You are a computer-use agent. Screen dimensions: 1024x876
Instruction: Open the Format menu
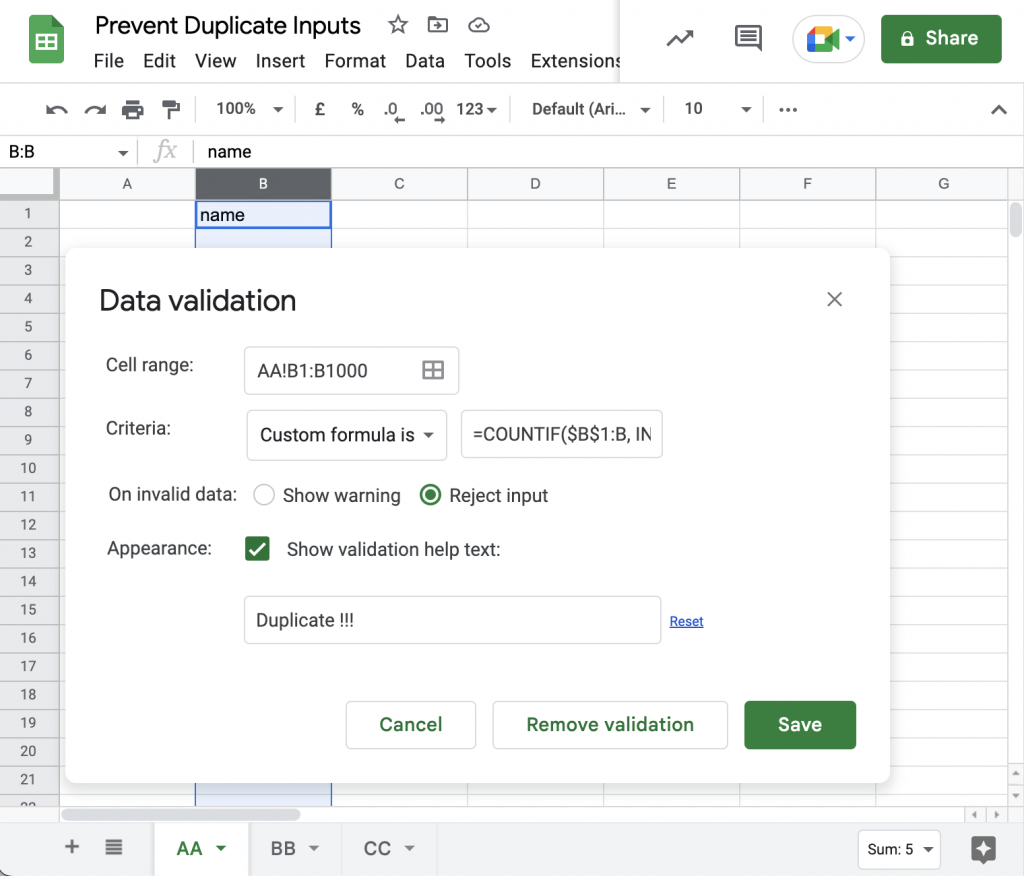click(x=355, y=61)
